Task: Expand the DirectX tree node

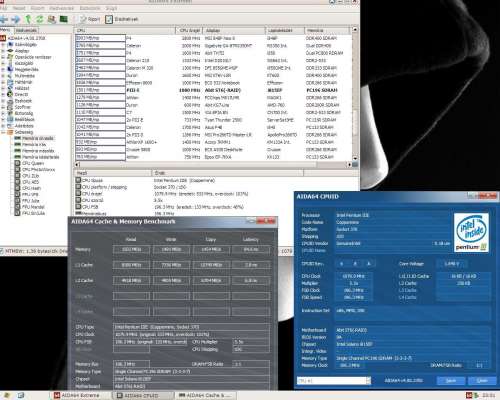Action: [x=3, y=94]
